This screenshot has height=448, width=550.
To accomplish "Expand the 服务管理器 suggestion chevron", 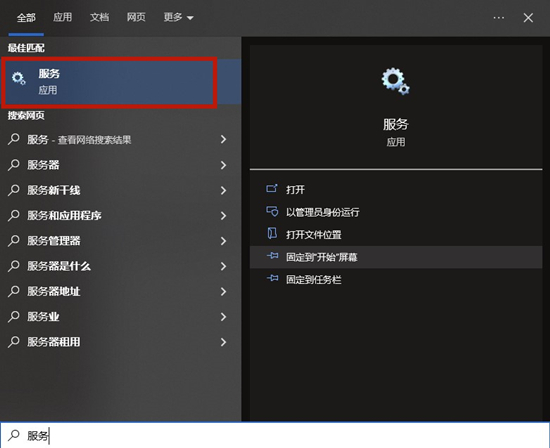I will coord(223,241).
